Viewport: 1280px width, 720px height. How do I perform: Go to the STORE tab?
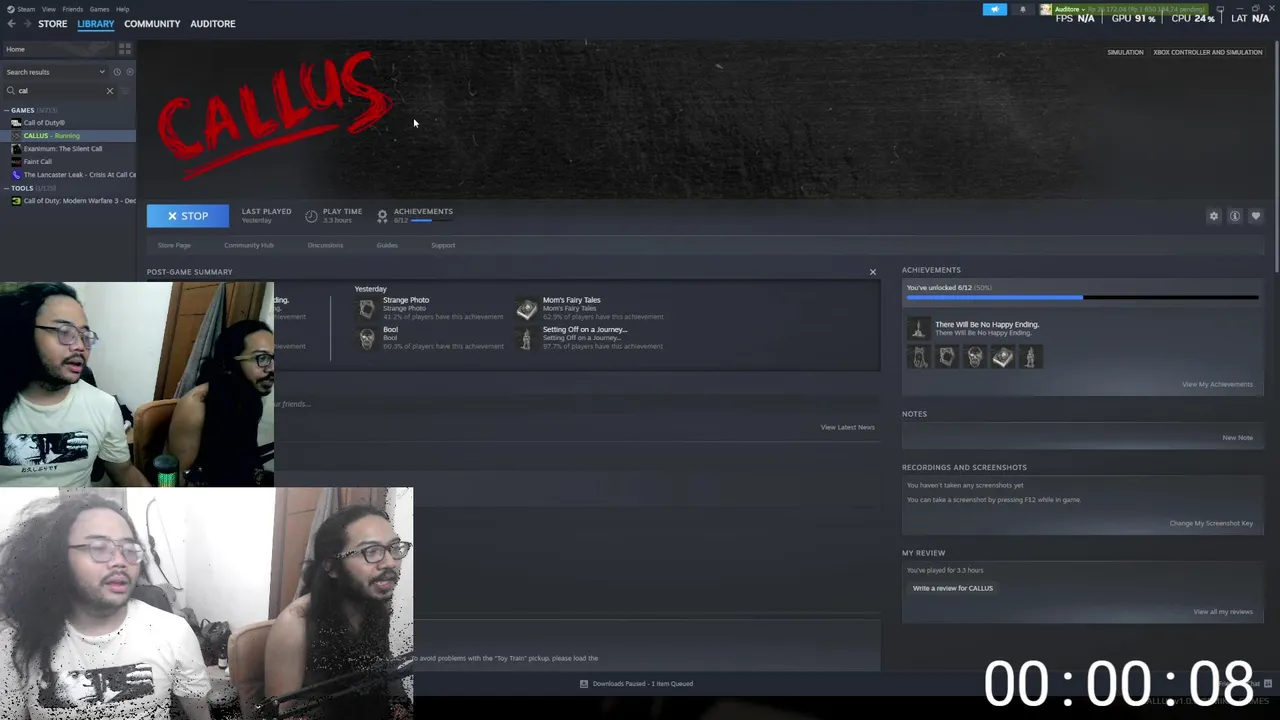coord(52,24)
